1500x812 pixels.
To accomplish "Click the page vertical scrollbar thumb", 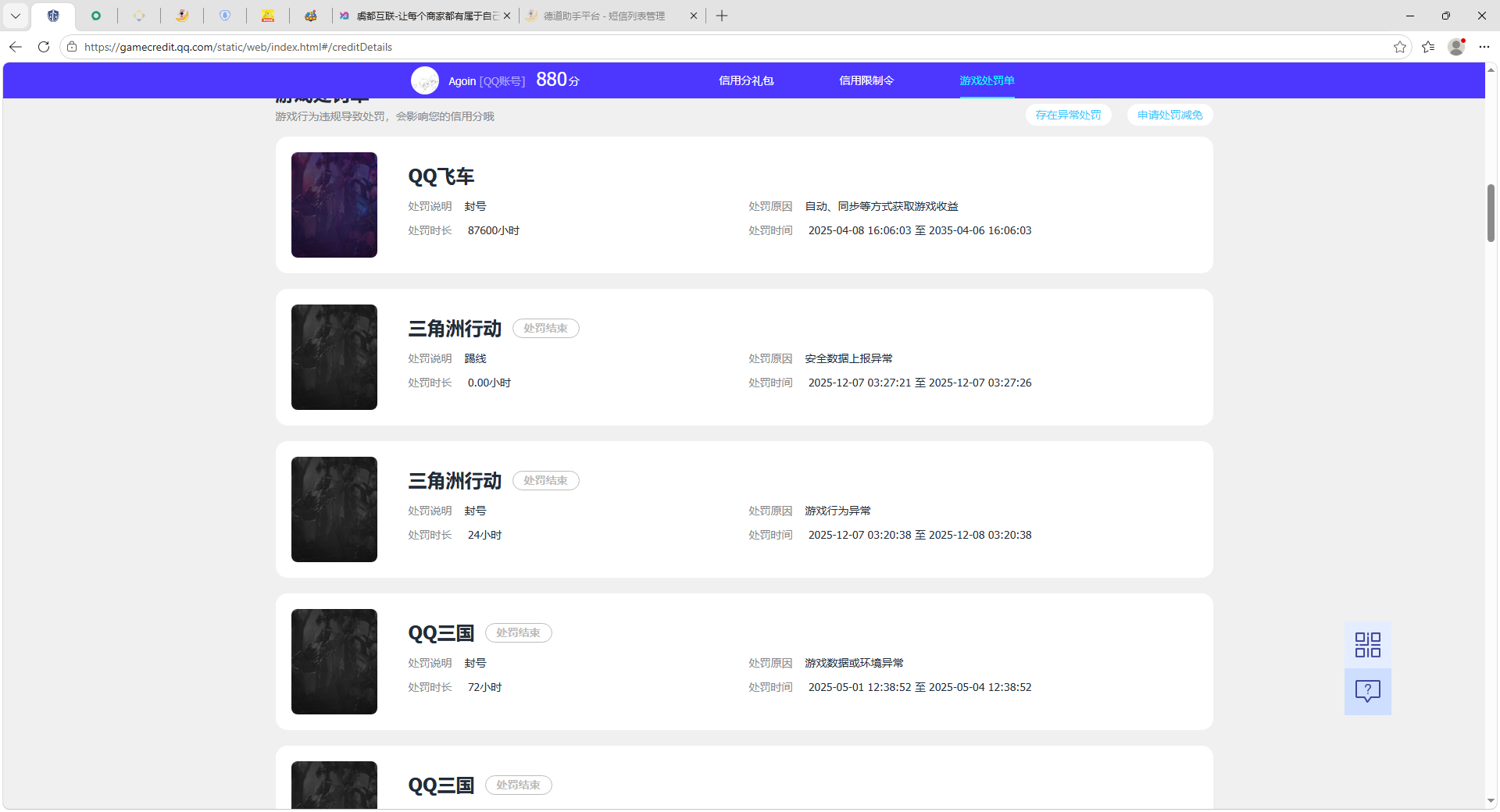I will pyautogui.click(x=1491, y=213).
